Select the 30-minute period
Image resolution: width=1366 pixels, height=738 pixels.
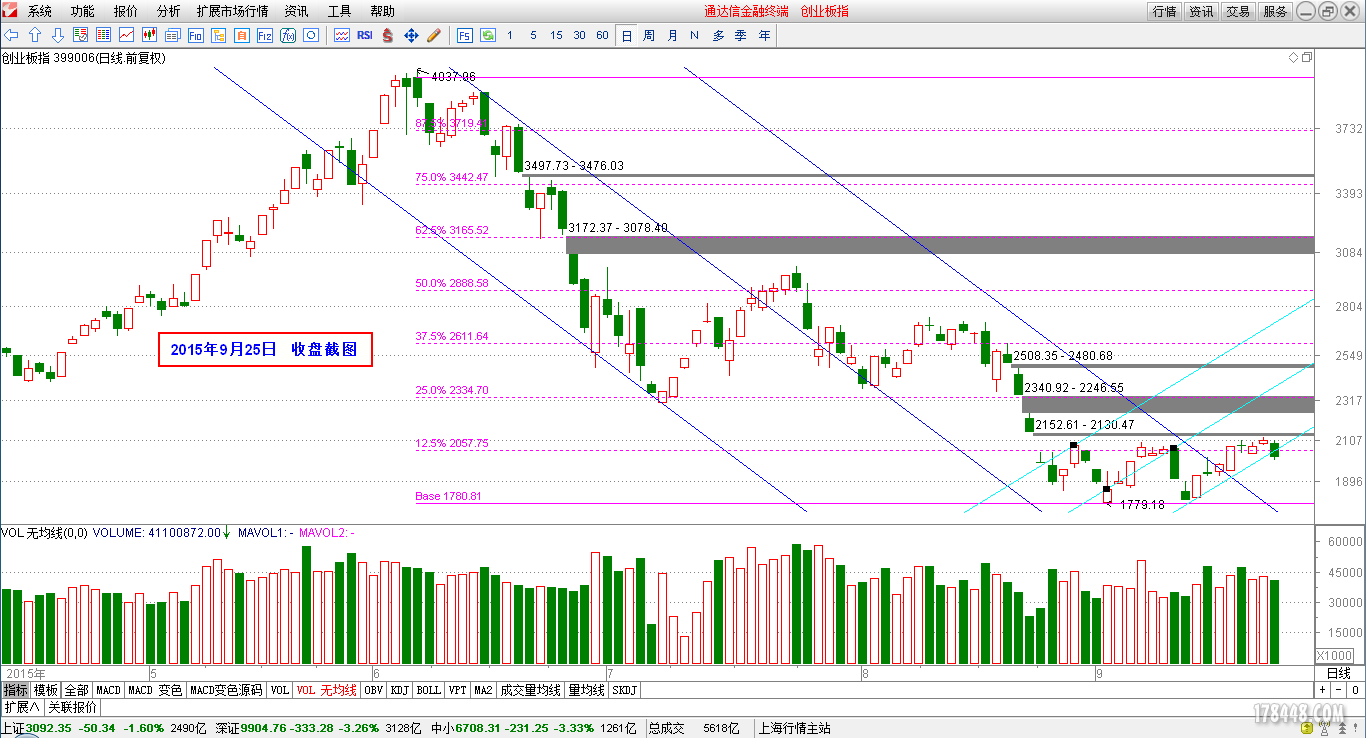[x=579, y=35]
